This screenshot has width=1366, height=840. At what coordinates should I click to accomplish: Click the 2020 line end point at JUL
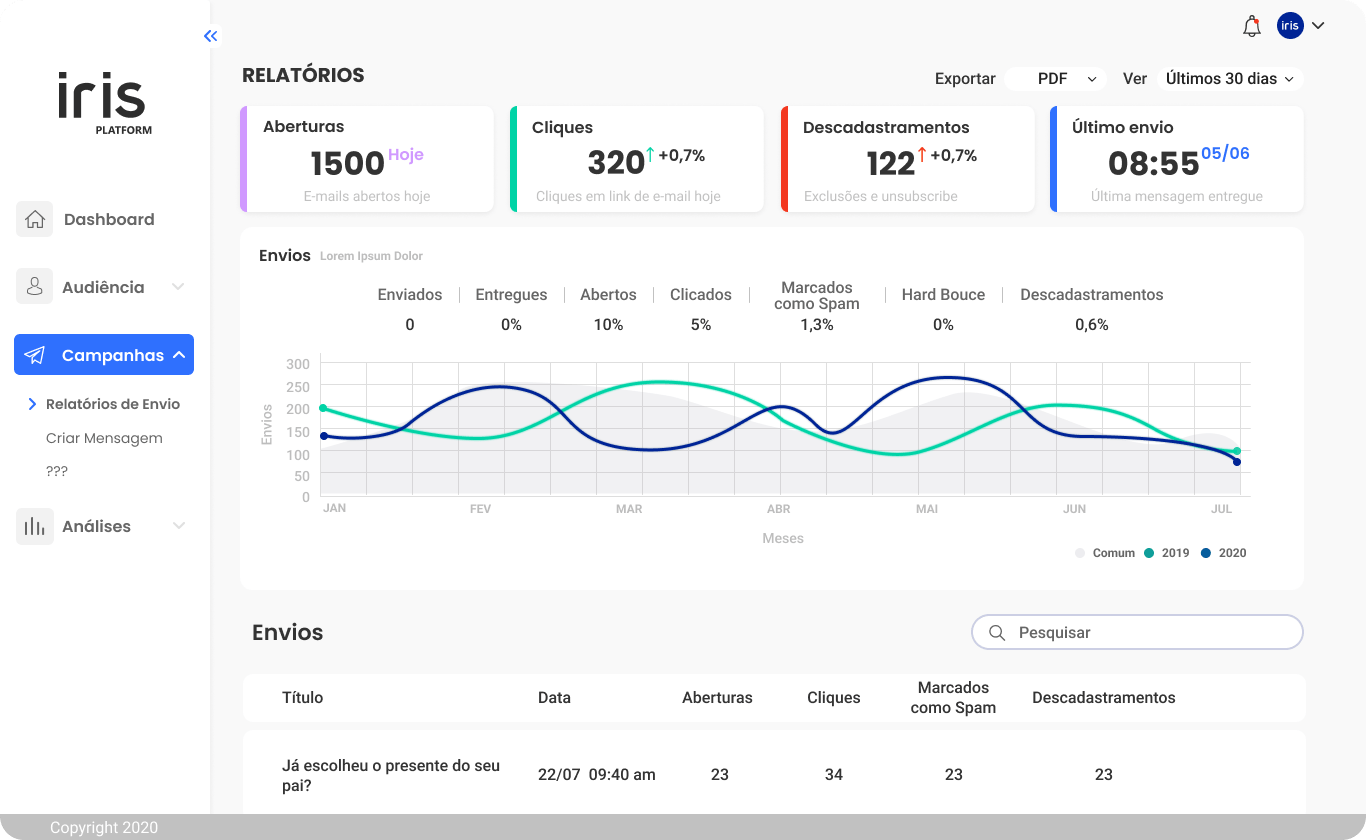click(x=1237, y=462)
